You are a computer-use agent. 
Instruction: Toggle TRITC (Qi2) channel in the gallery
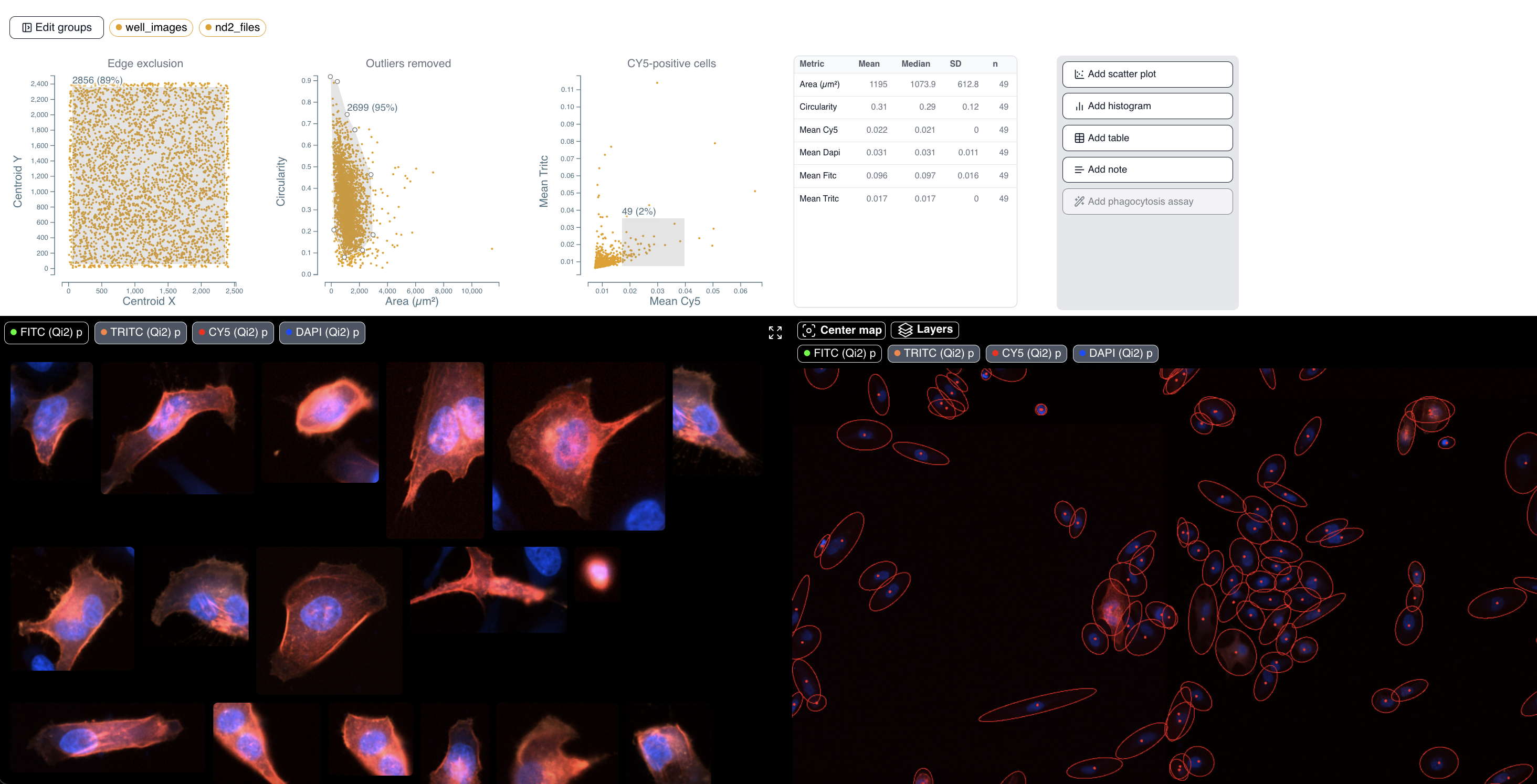(x=141, y=332)
